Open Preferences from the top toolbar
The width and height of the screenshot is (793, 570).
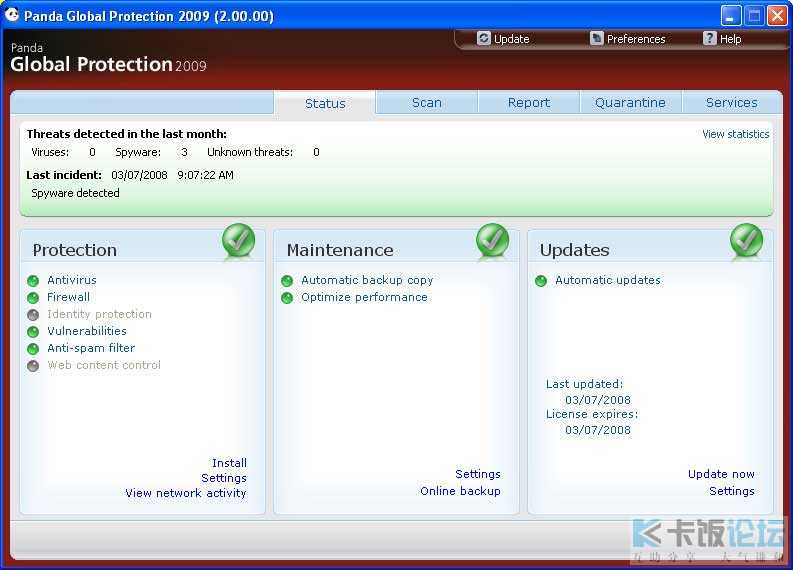597,39
